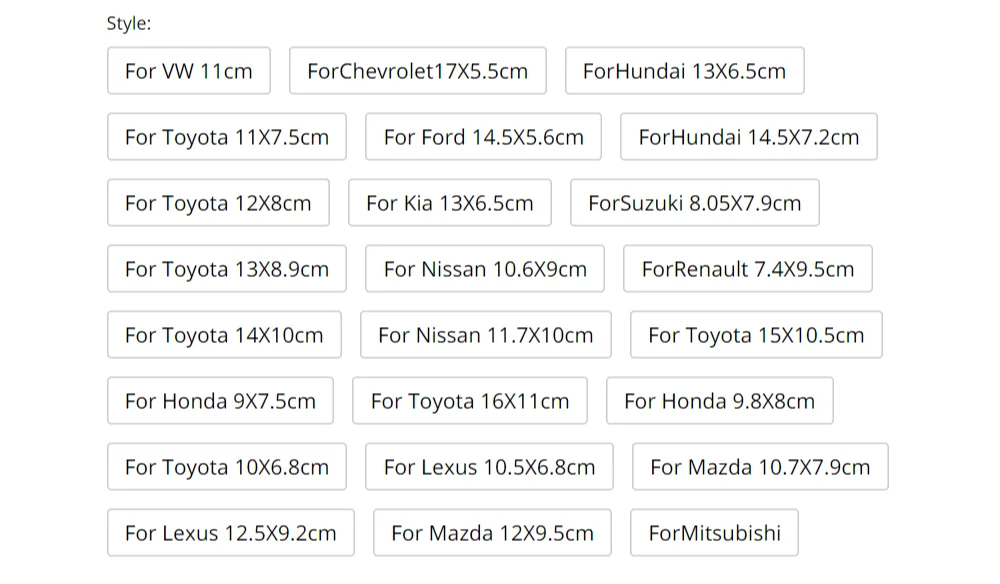The height and width of the screenshot is (584, 1000).
Task: Select the ForMitsubishi style option
Action: coord(714,533)
